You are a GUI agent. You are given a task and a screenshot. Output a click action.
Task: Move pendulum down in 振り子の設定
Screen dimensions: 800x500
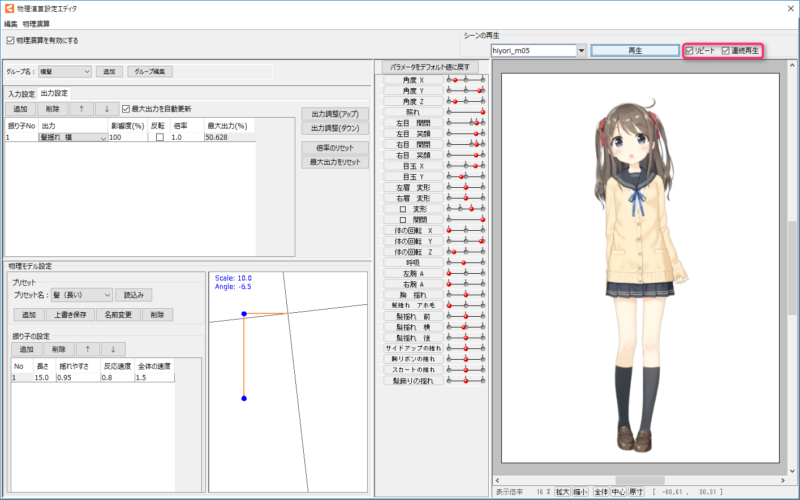coord(113,349)
